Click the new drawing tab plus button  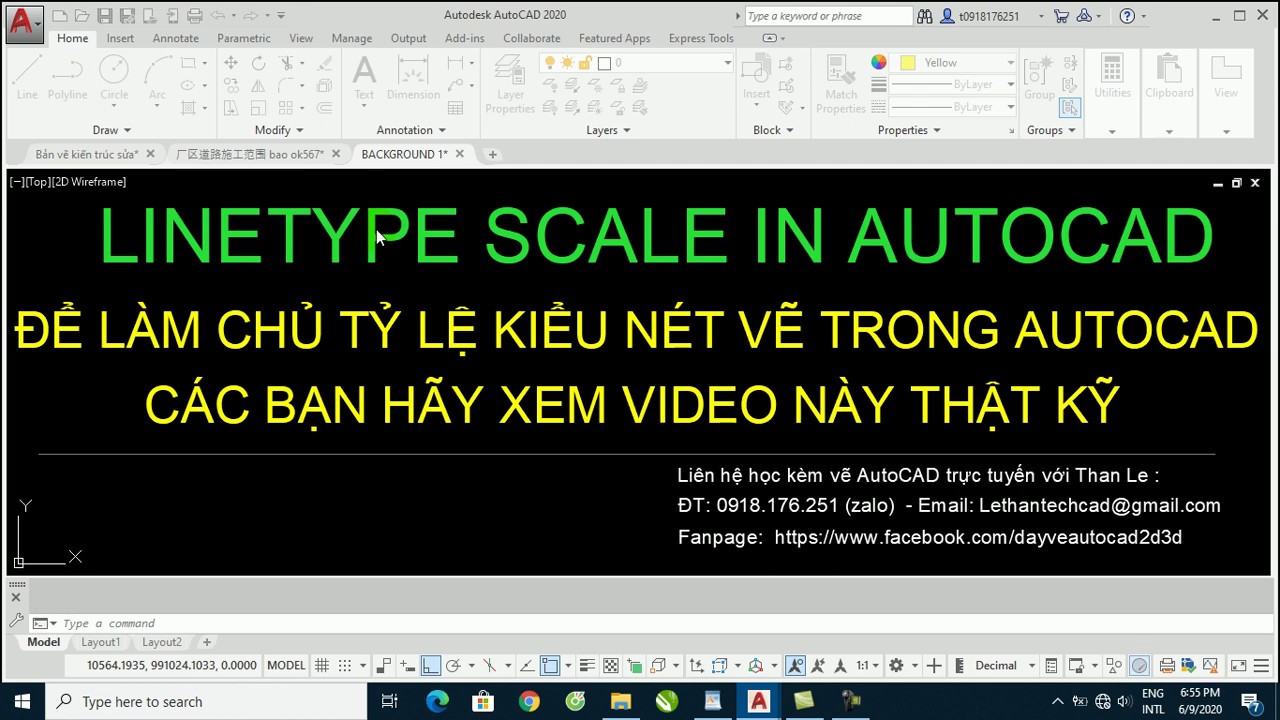click(492, 154)
